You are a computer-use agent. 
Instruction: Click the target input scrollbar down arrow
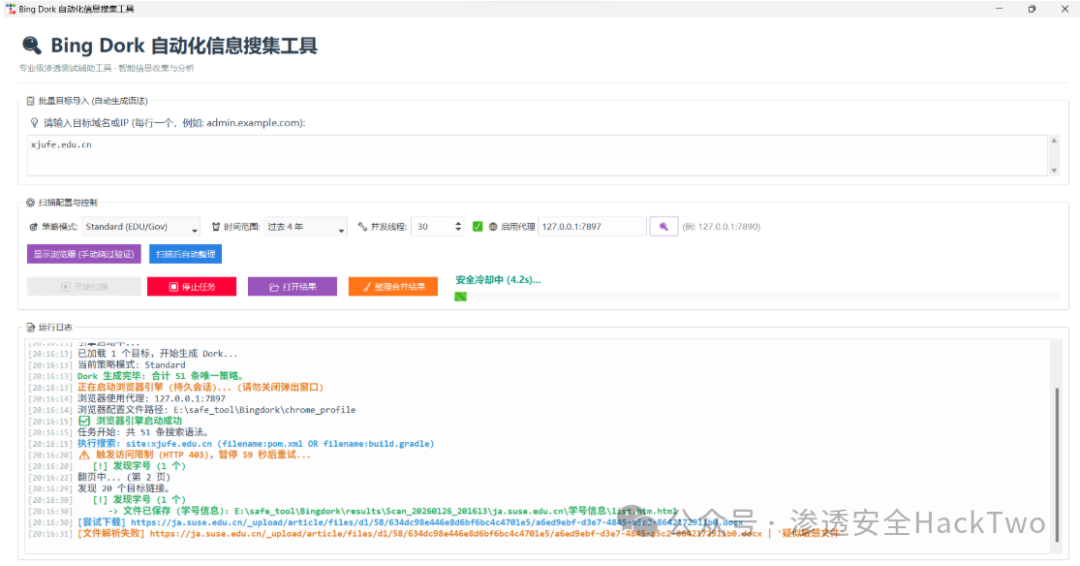click(1054, 170)
